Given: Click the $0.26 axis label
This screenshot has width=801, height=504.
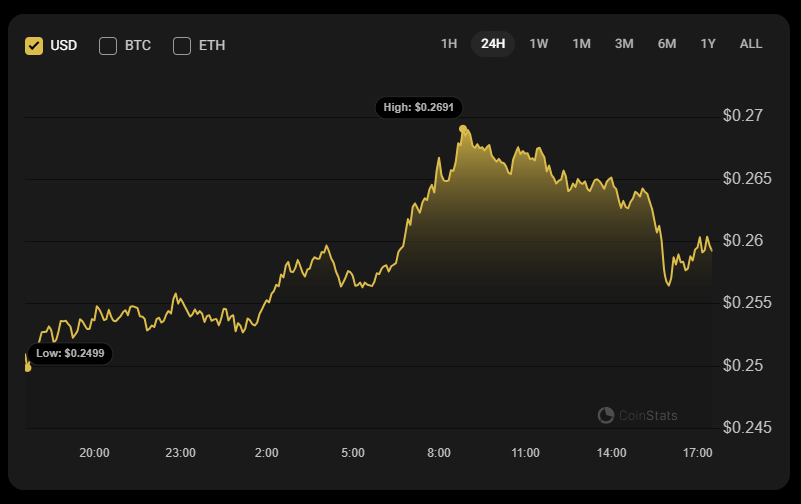Looking at the screenshot, I should (x=743, y=241).
